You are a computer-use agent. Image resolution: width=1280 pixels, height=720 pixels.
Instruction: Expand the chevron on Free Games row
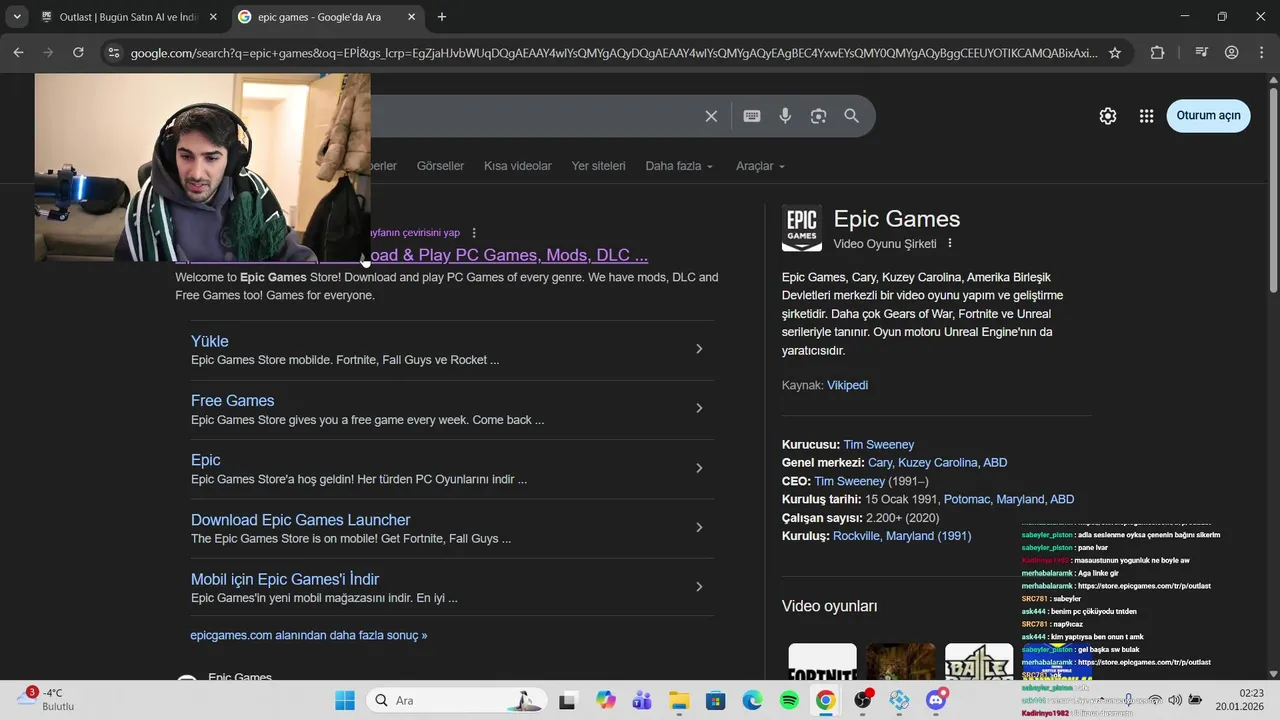tap(699, 408)
